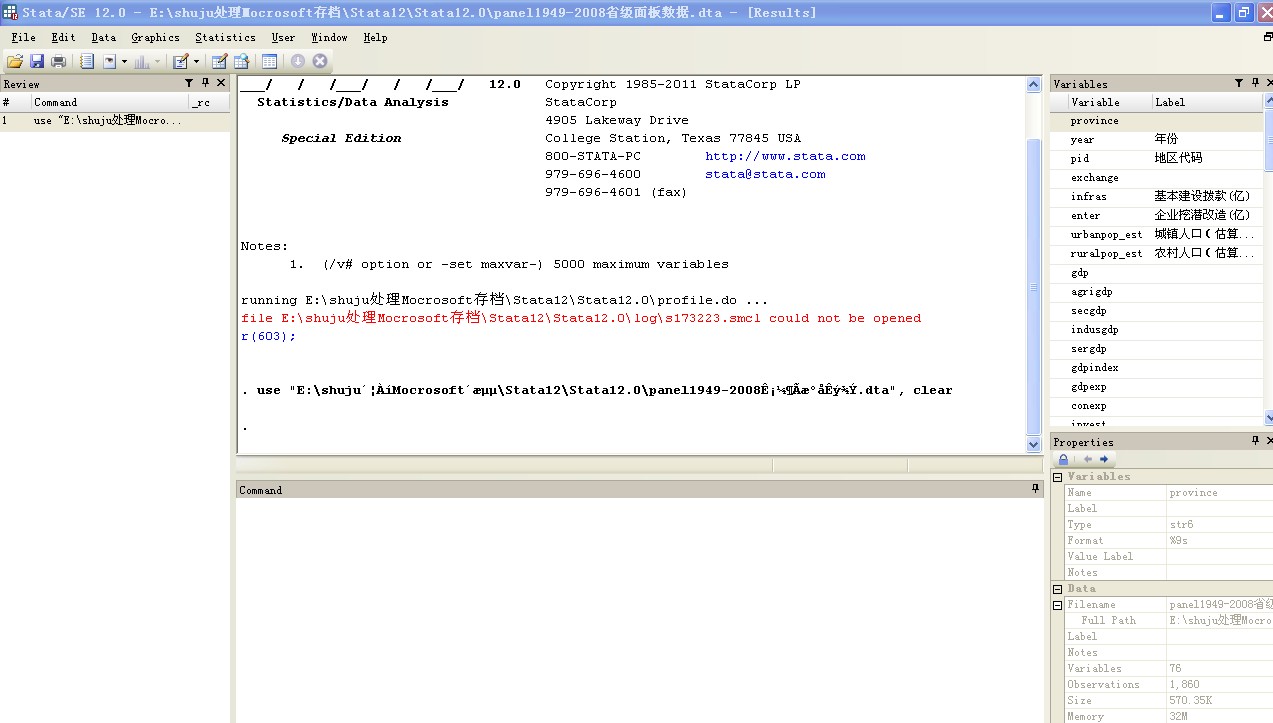Click the Results window scroll down arrow

coord(1034,444)
